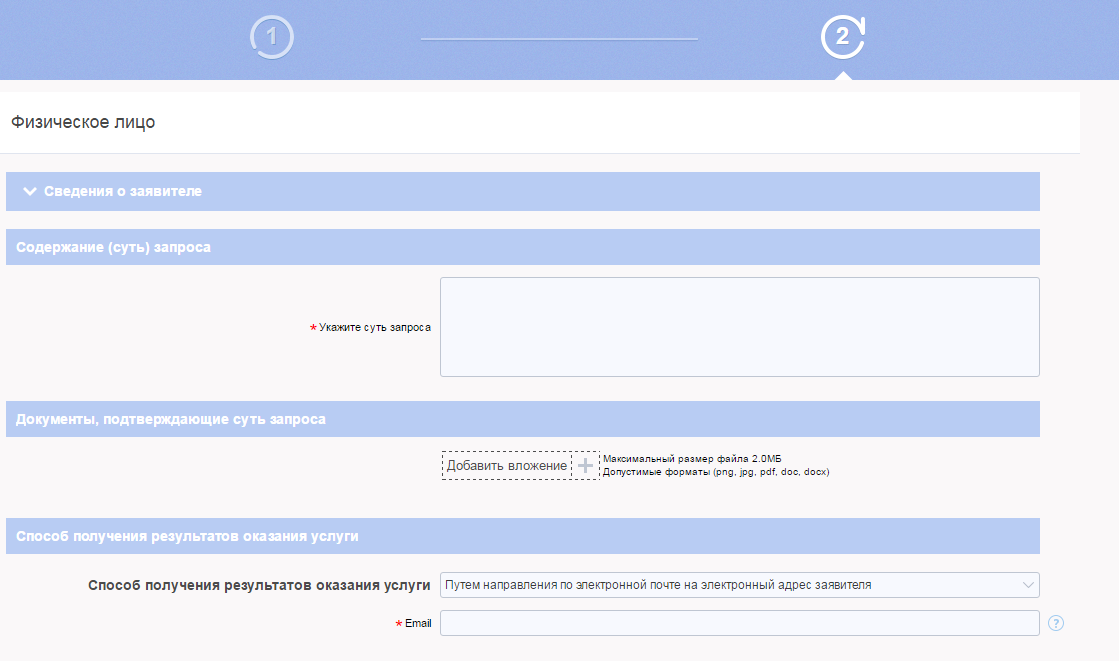Click the Документы, подтверждающие суть запроса header
Viewport: 1119px width, 661px height.
coord(170,420)
